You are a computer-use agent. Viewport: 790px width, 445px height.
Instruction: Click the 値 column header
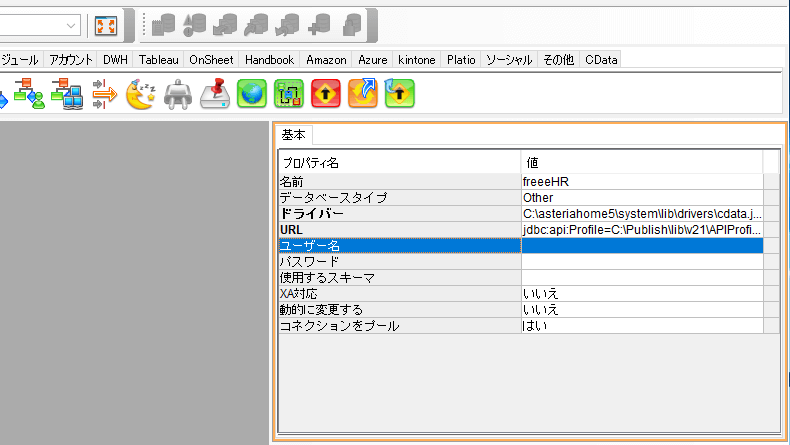[x=642, y=163]
